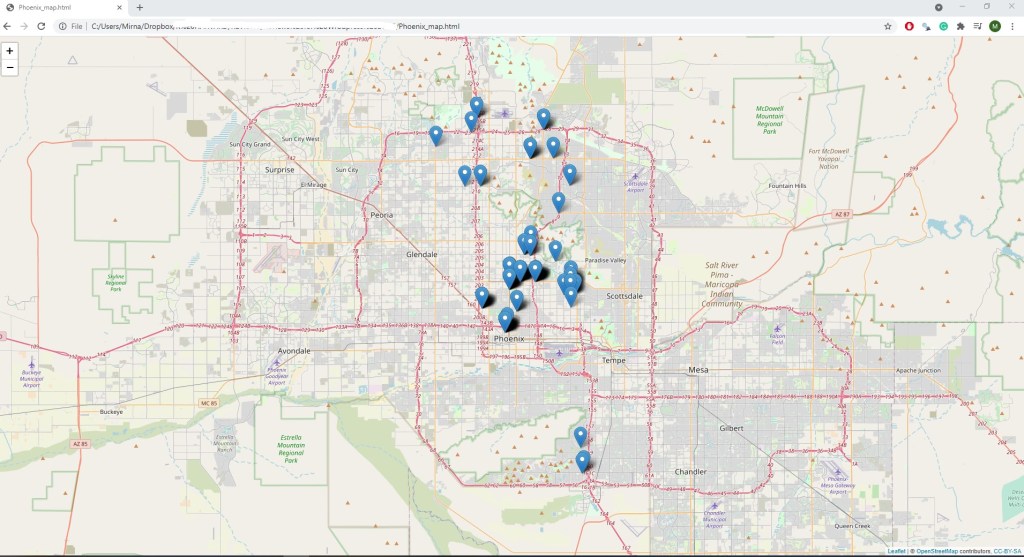The height and width of the screenshot is (557, 1024).
Task: Zoom in on the map
Action: (x=10, y=50)
